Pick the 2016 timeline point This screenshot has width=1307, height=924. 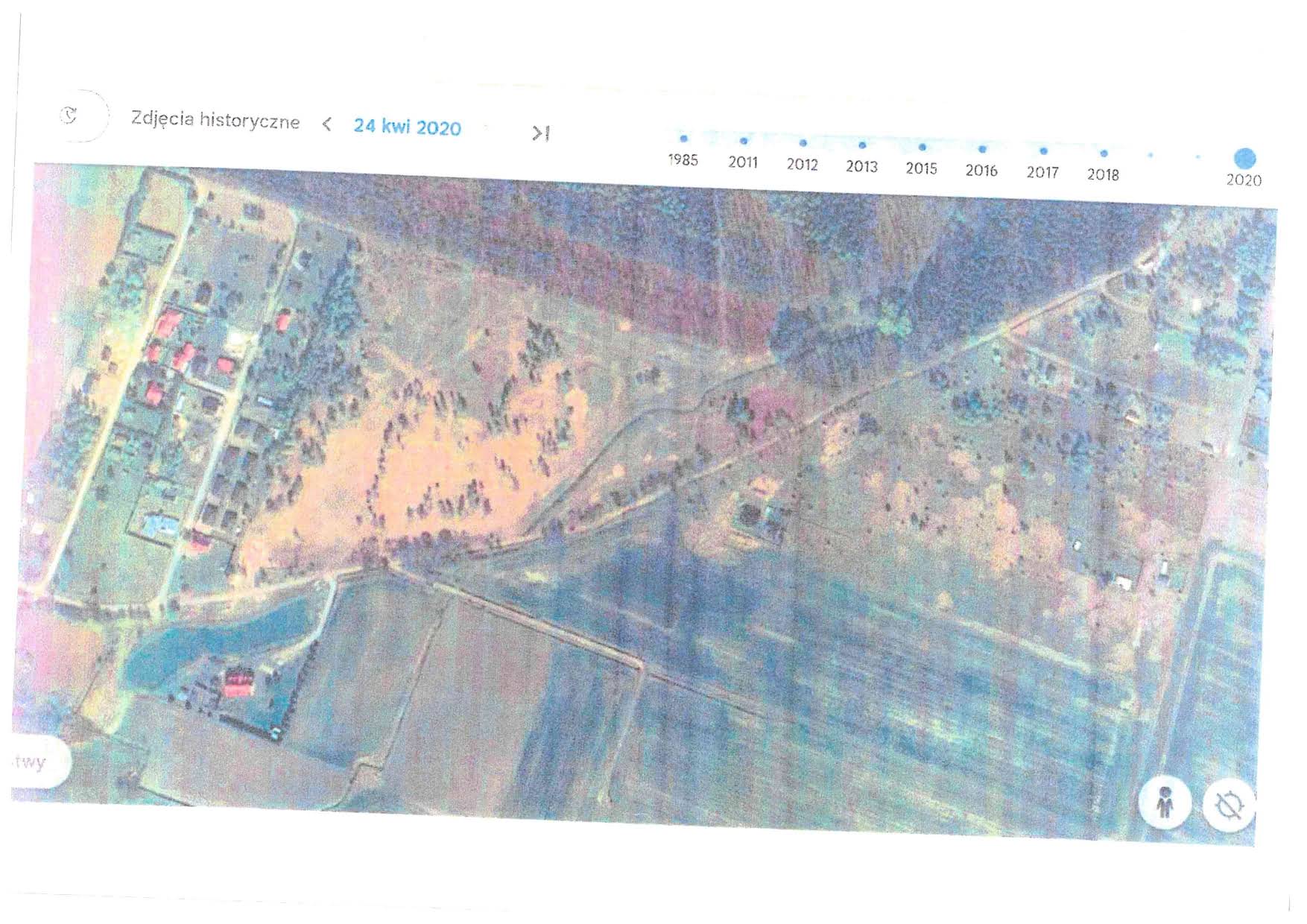point(982,150)
